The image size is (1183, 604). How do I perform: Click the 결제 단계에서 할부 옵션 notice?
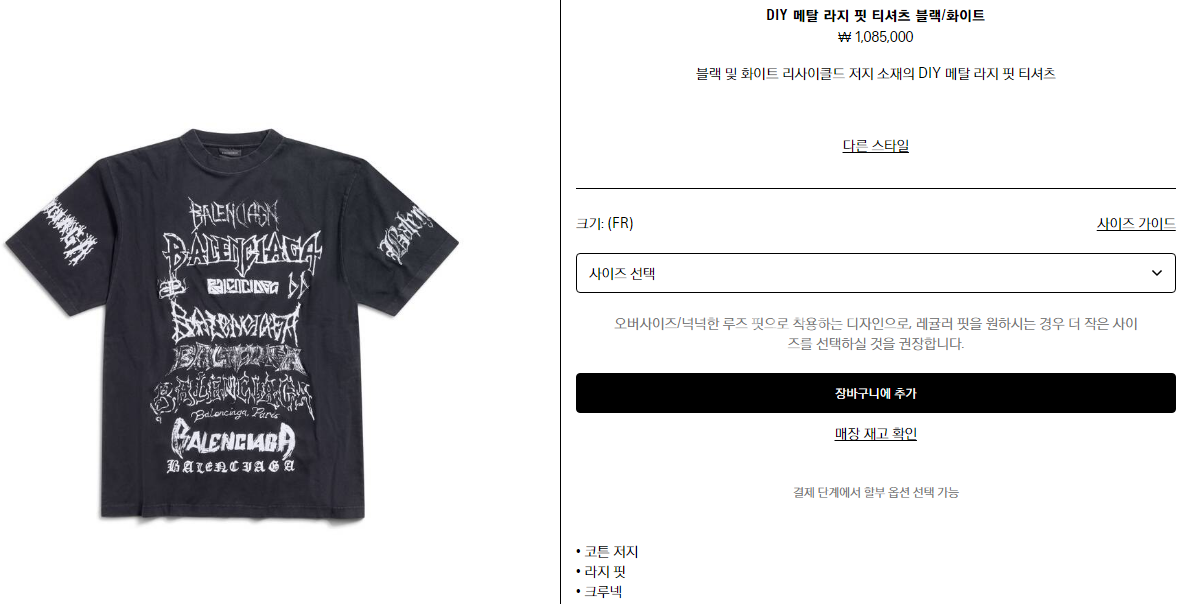pyautogui.click(x=875, y=492)
